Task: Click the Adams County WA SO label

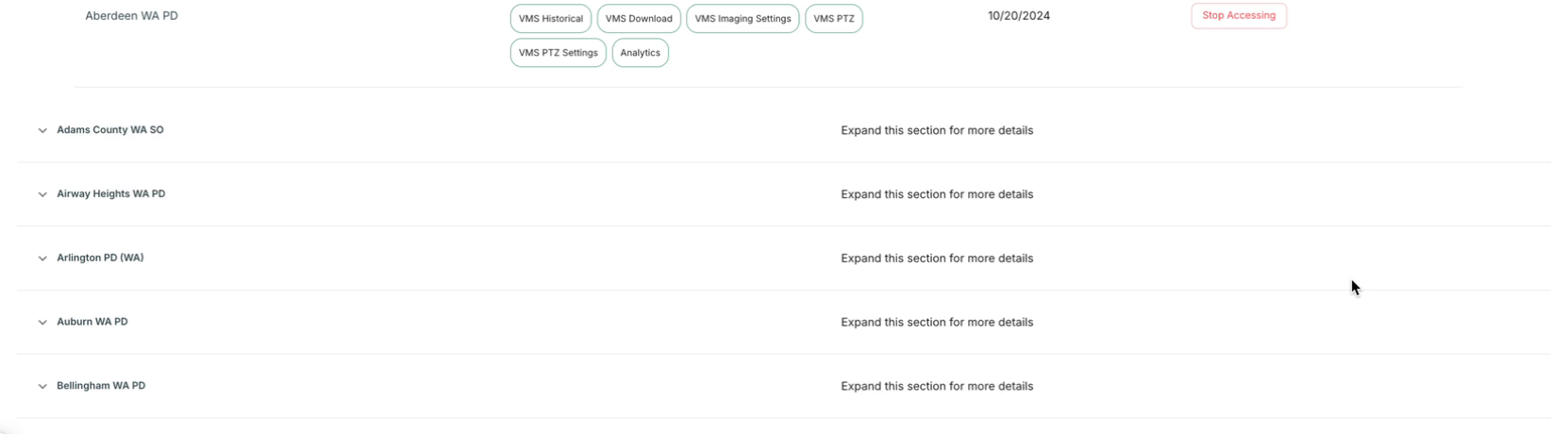Action: 109,130
